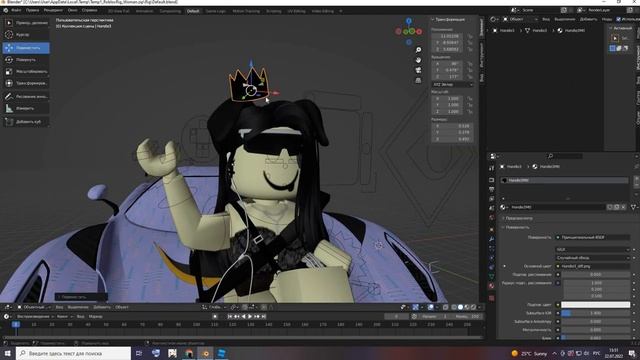
Task: Open the Material properties tab icon
Action: coord(491,286)
